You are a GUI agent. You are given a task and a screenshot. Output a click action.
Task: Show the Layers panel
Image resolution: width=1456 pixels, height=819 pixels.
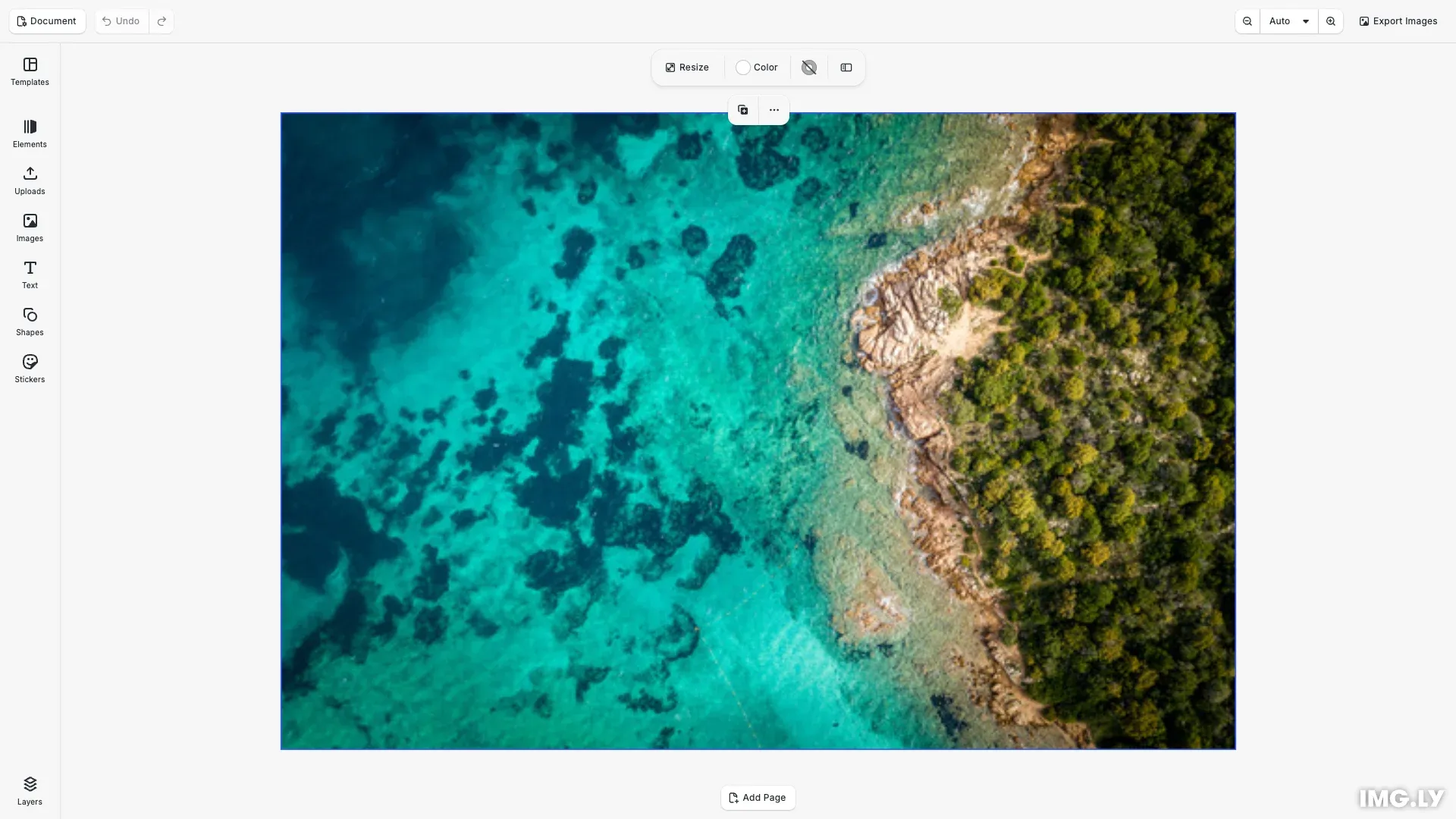pos(30,791)
